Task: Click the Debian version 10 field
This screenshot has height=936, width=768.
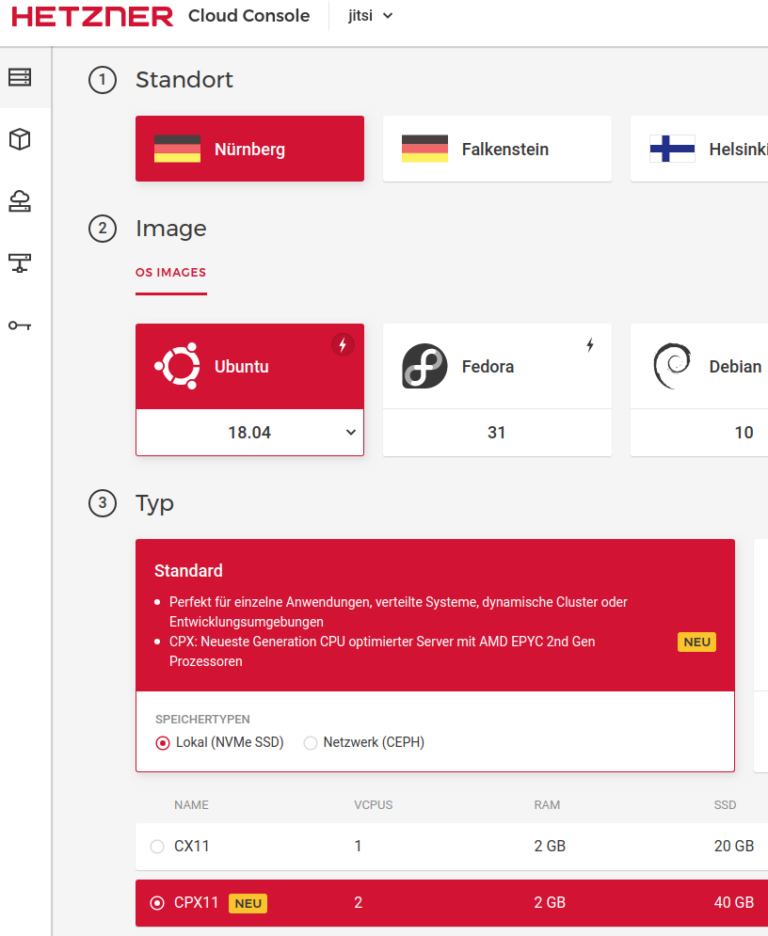Action: 699,432
